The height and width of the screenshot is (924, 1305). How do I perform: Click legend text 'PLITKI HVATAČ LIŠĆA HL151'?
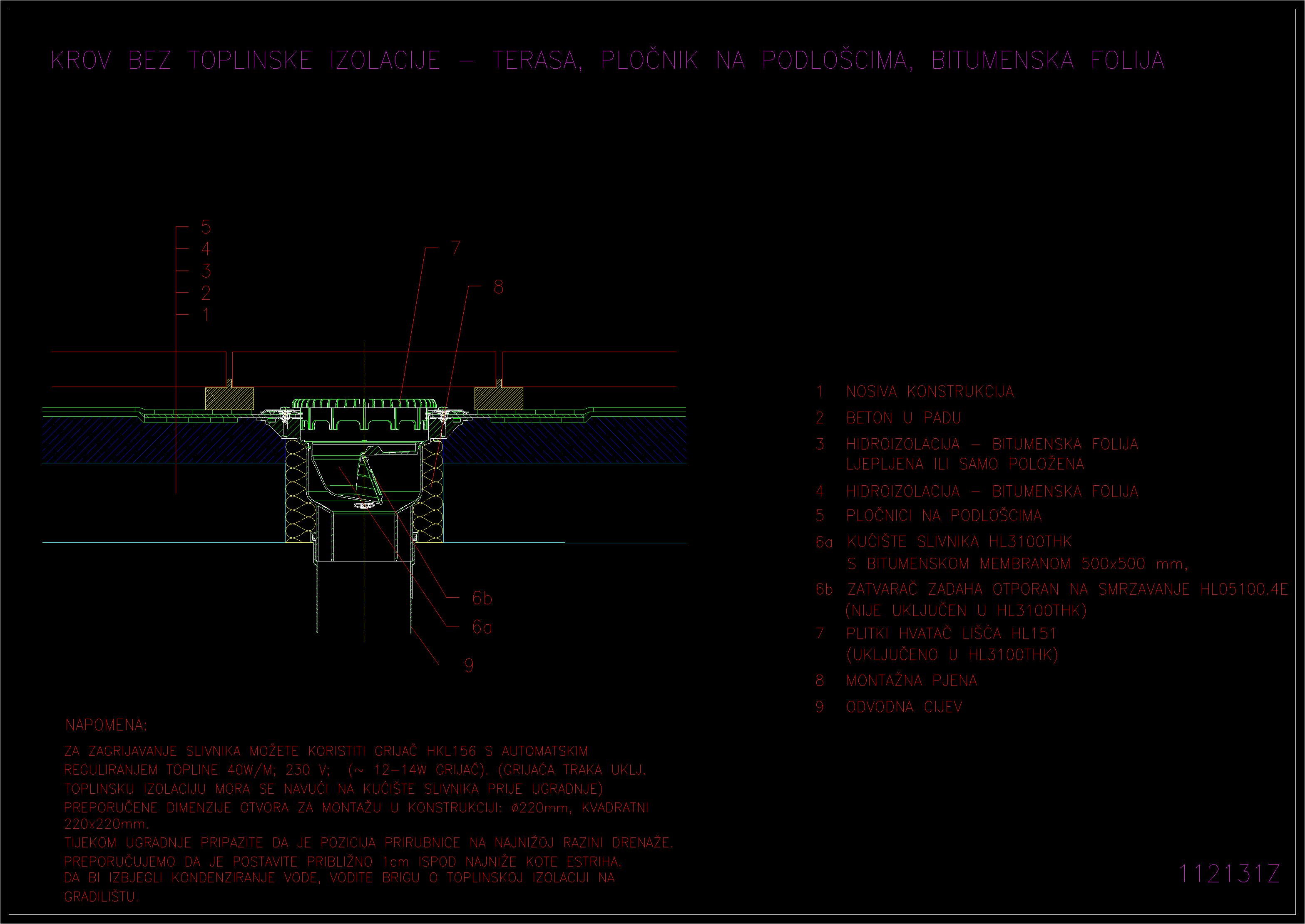[x=951, y=633]
